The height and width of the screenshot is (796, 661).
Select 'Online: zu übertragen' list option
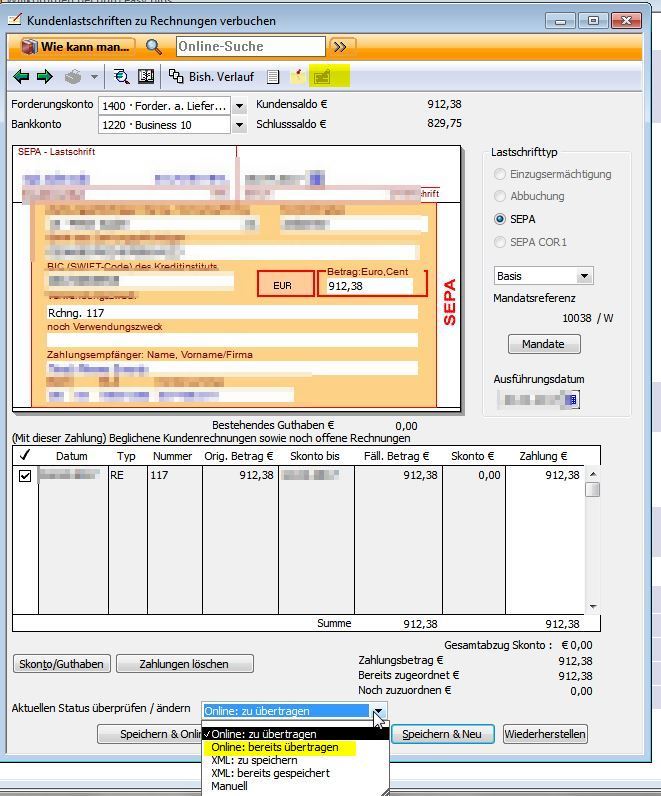[x=295, y=734]
